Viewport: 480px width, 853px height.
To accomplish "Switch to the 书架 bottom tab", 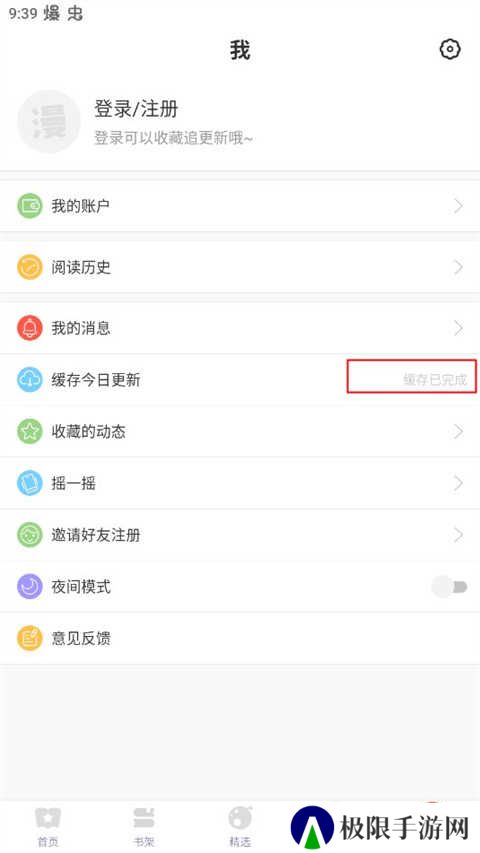I will (x=144, y=826).
